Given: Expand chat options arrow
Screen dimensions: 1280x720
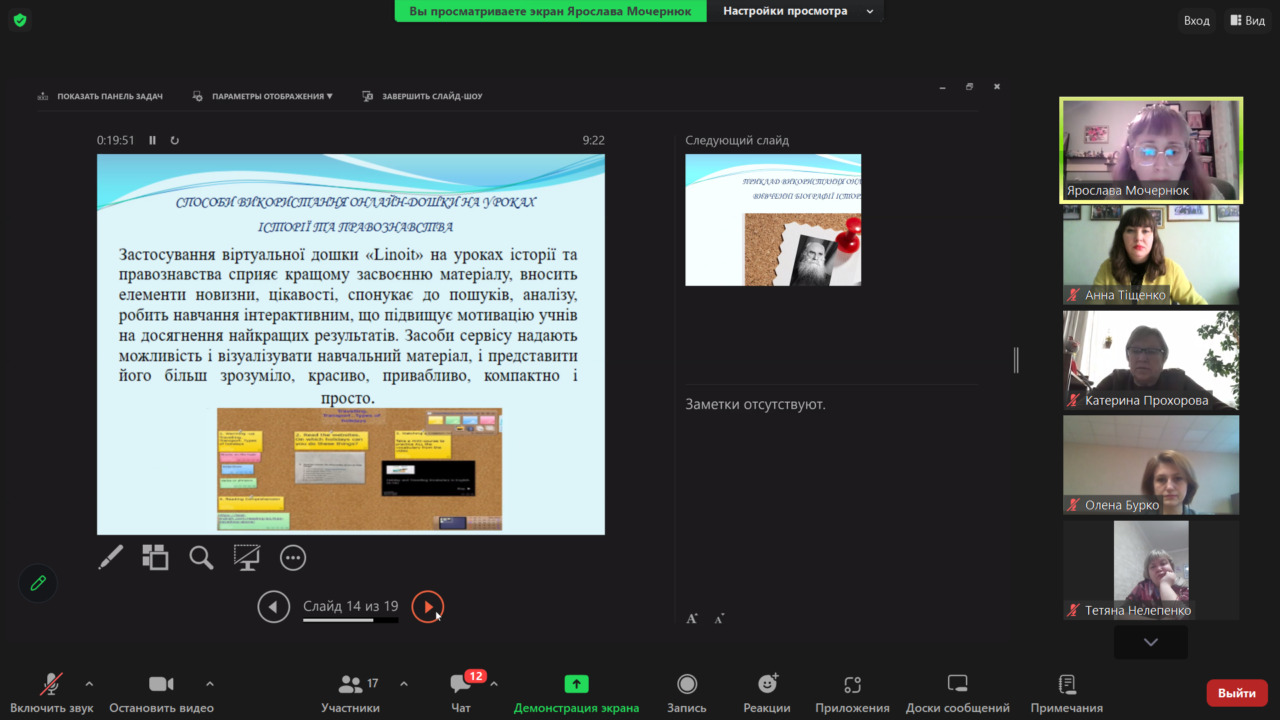Looking at the screenshot, I should tap(494, 684).
